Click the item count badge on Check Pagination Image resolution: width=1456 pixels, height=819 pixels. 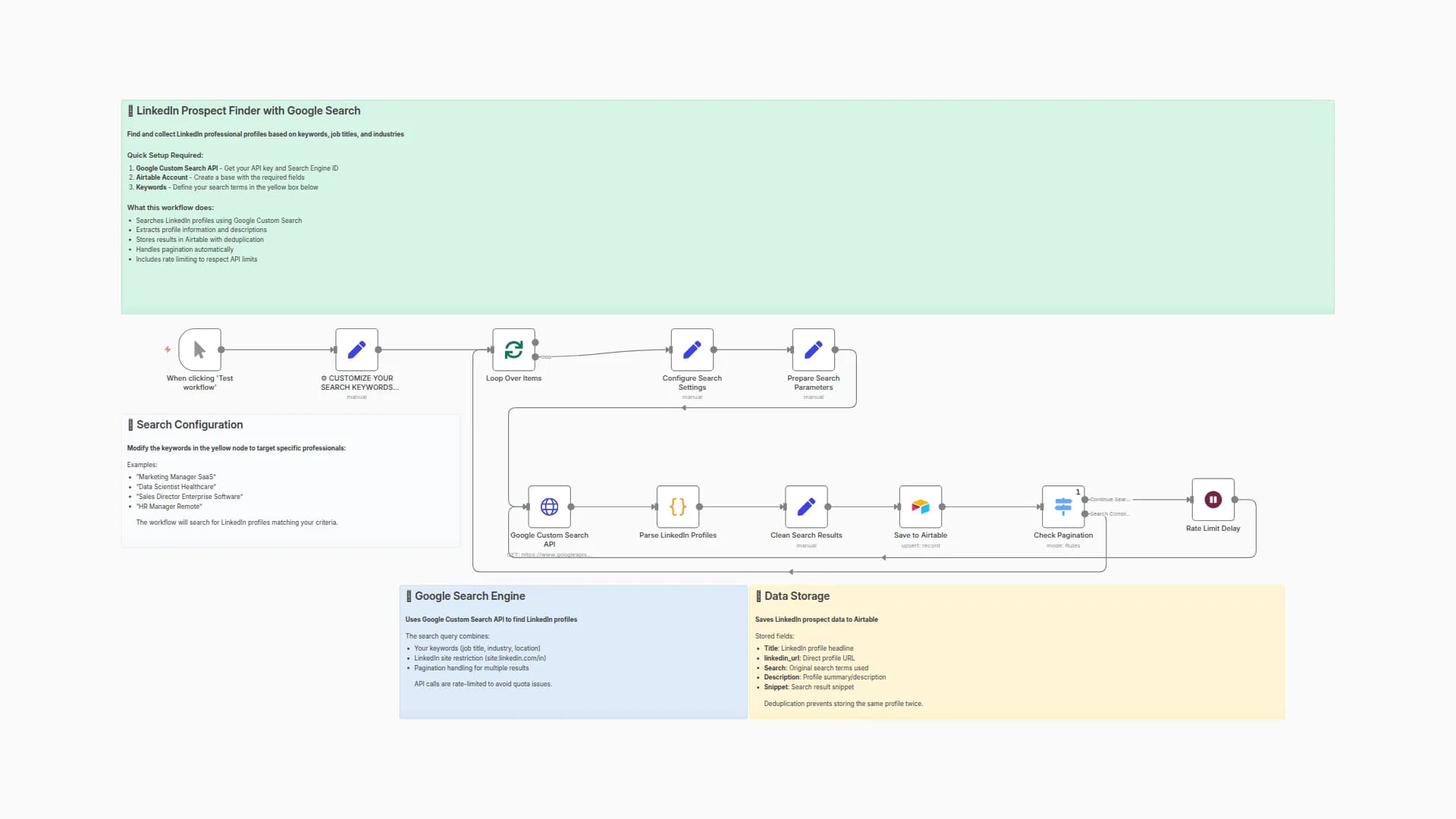1078,491
